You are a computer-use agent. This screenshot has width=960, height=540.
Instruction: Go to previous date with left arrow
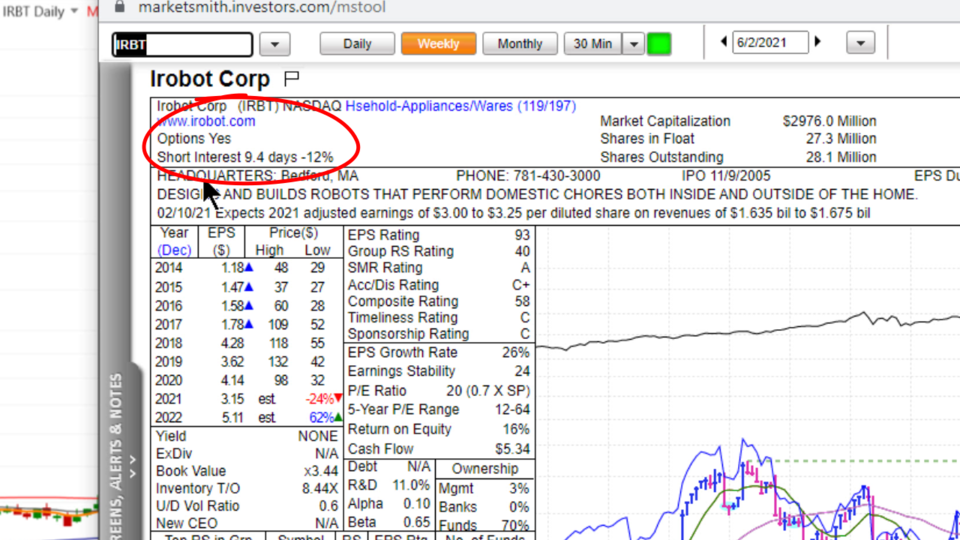[724, 42]
